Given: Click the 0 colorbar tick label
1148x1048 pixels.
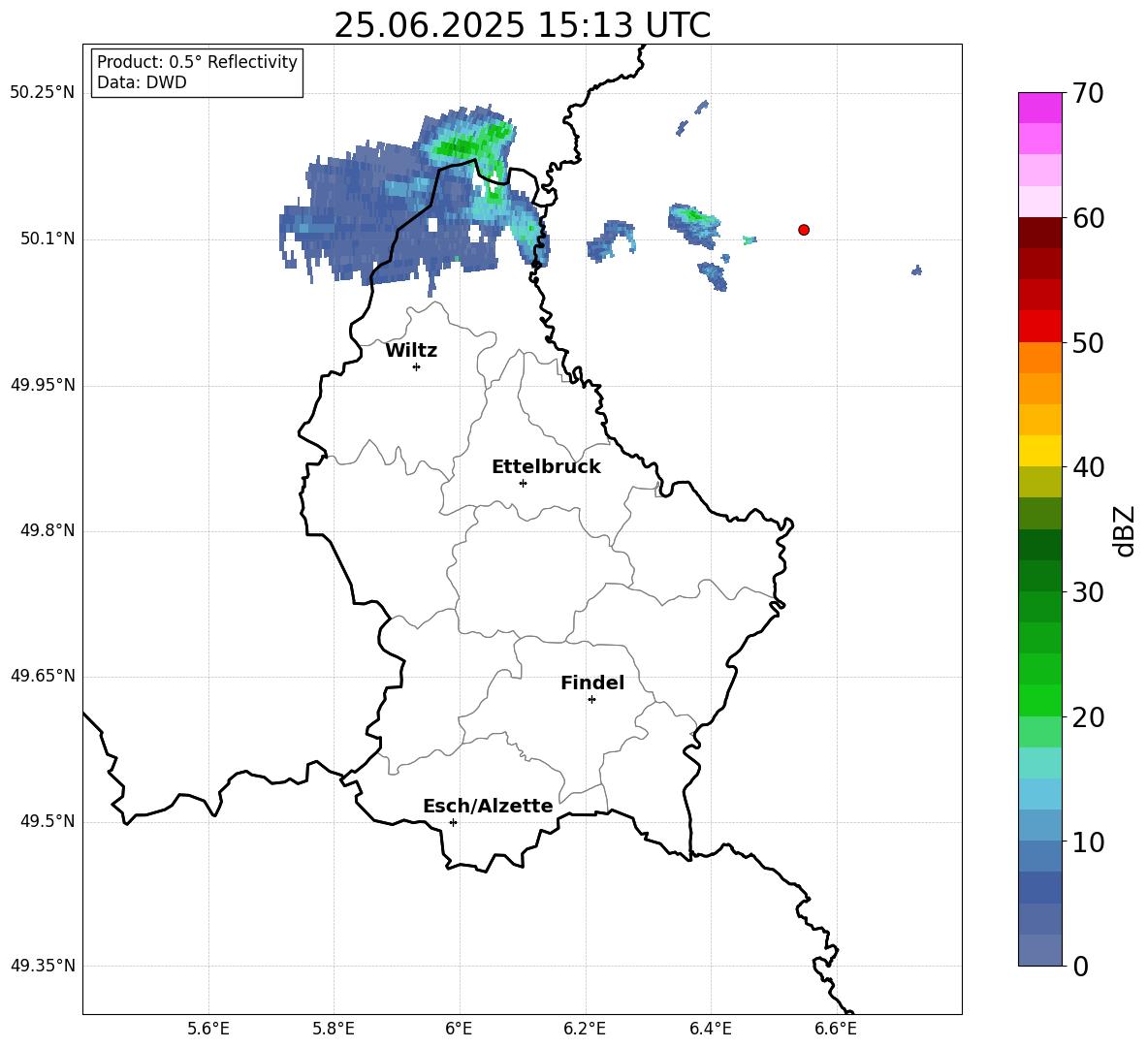Looking at the screenshot, I should [x=1081, y=967].
